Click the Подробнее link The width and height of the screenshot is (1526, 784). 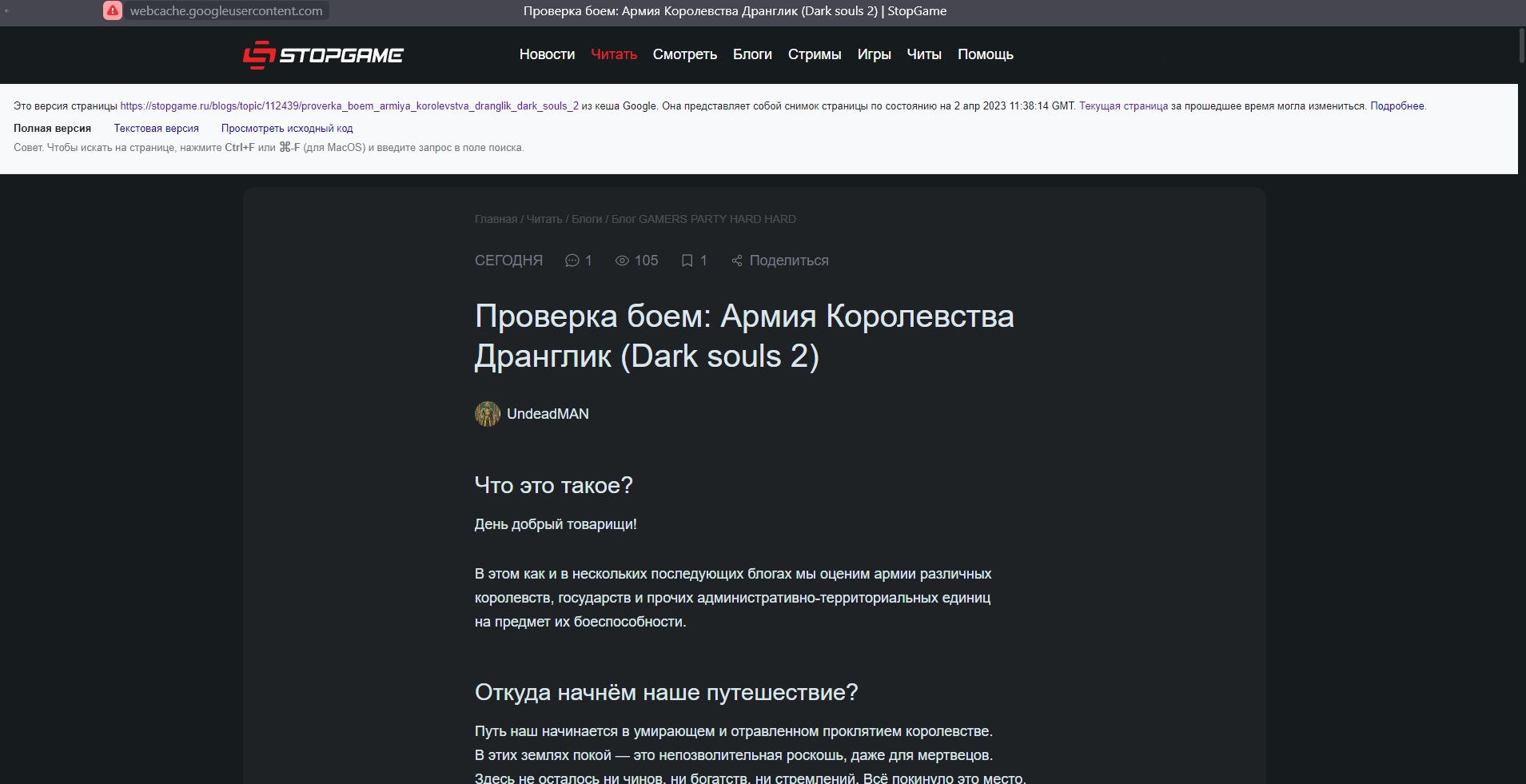(x=1397, y=105)
